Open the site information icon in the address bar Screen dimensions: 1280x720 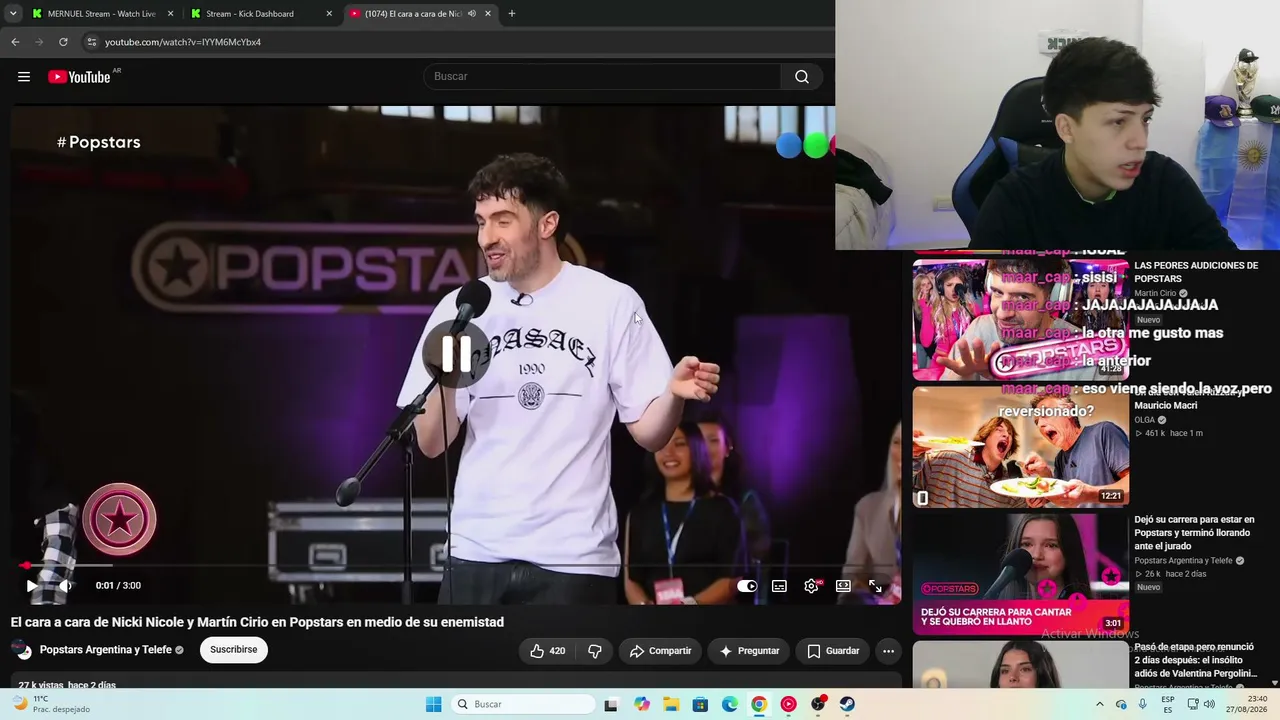coord(92,42)
